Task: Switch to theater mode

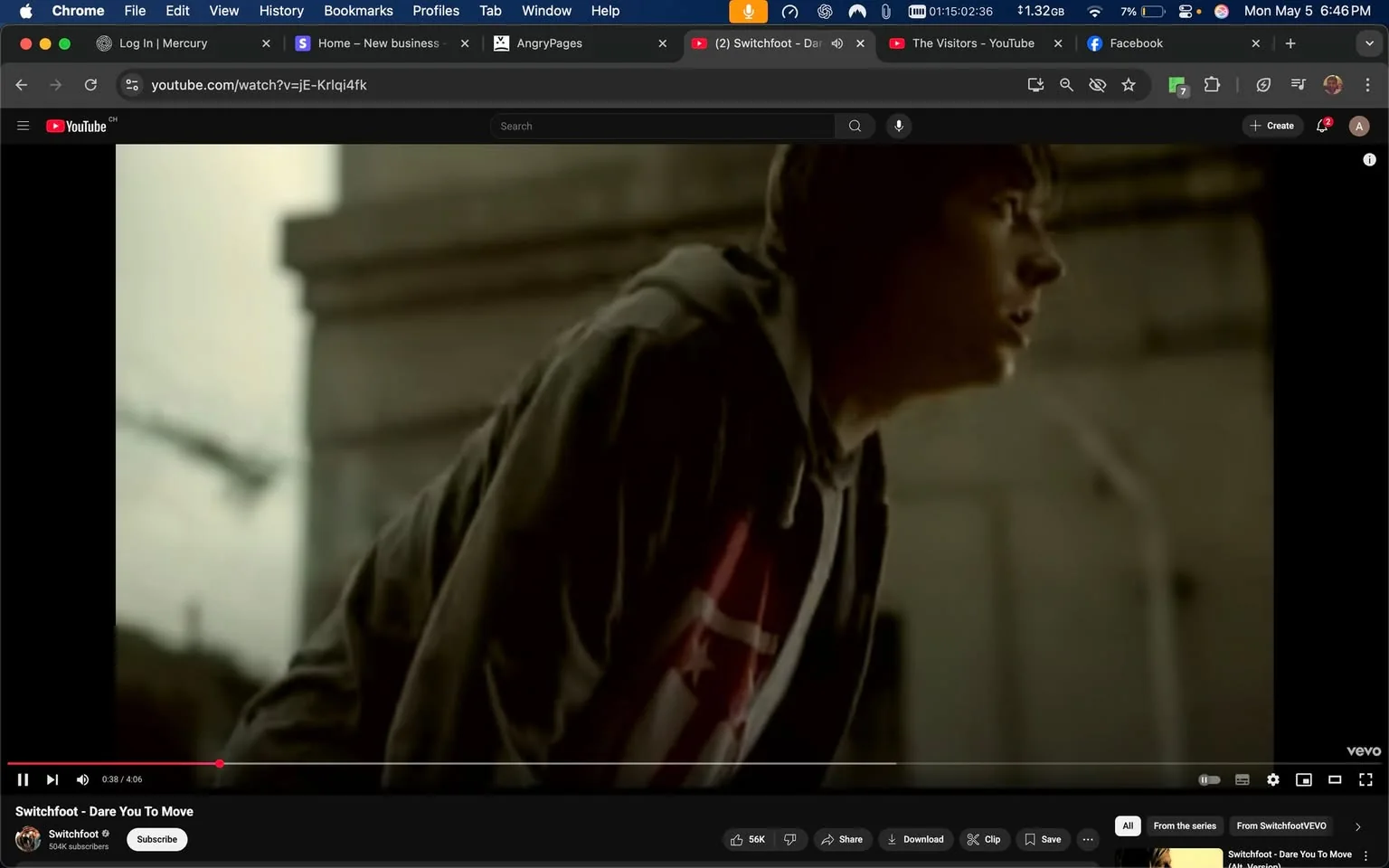Action: tap(1335, 779)
